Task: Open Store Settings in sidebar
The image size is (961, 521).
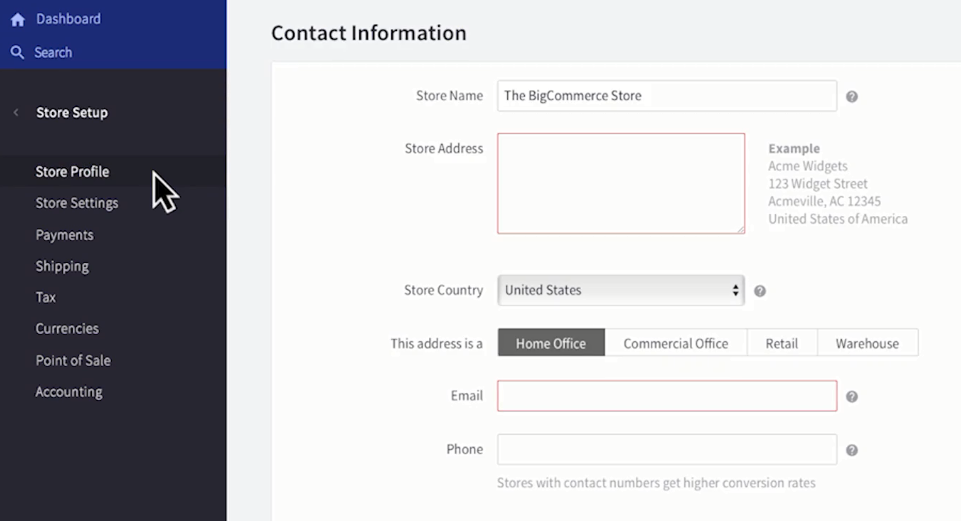Action: click(x=77, y=203)
